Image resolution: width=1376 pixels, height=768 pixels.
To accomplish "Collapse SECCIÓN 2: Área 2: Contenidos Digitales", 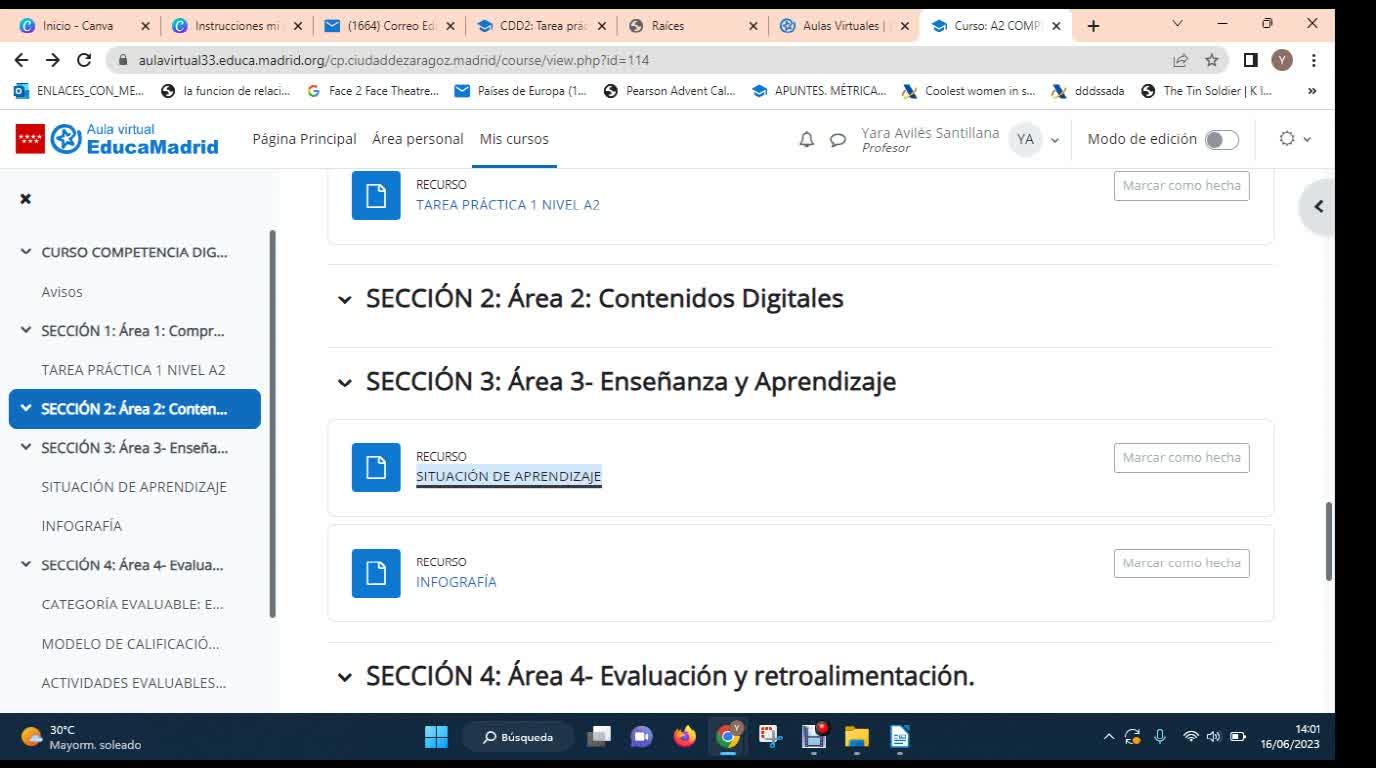I will coord(345,300).
